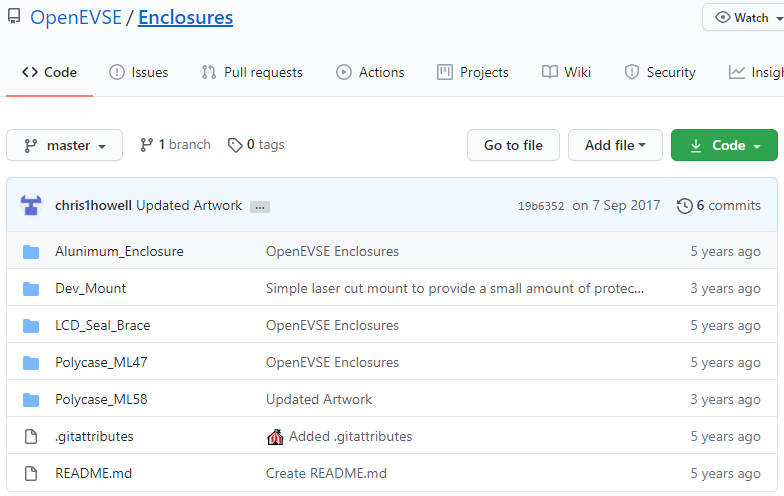The width and height of the screenshot is (784, 496).
Task: Click the eye icon on Watch button
Action: point(722,18)
